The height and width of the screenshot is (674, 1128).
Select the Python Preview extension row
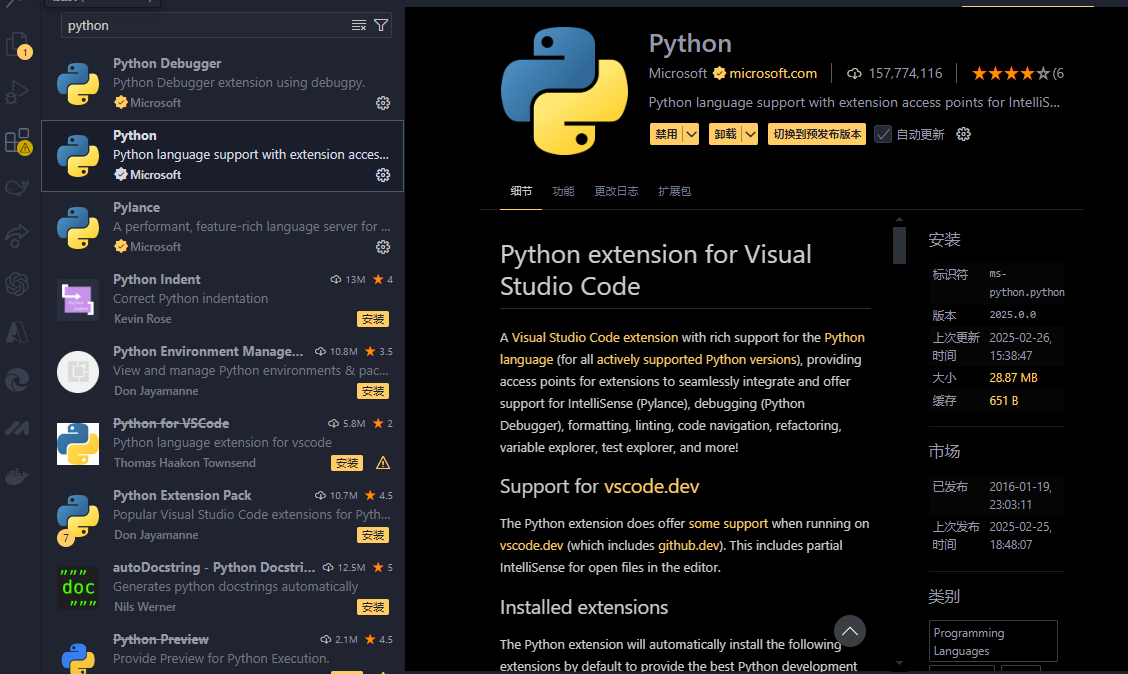pos(222,650)
